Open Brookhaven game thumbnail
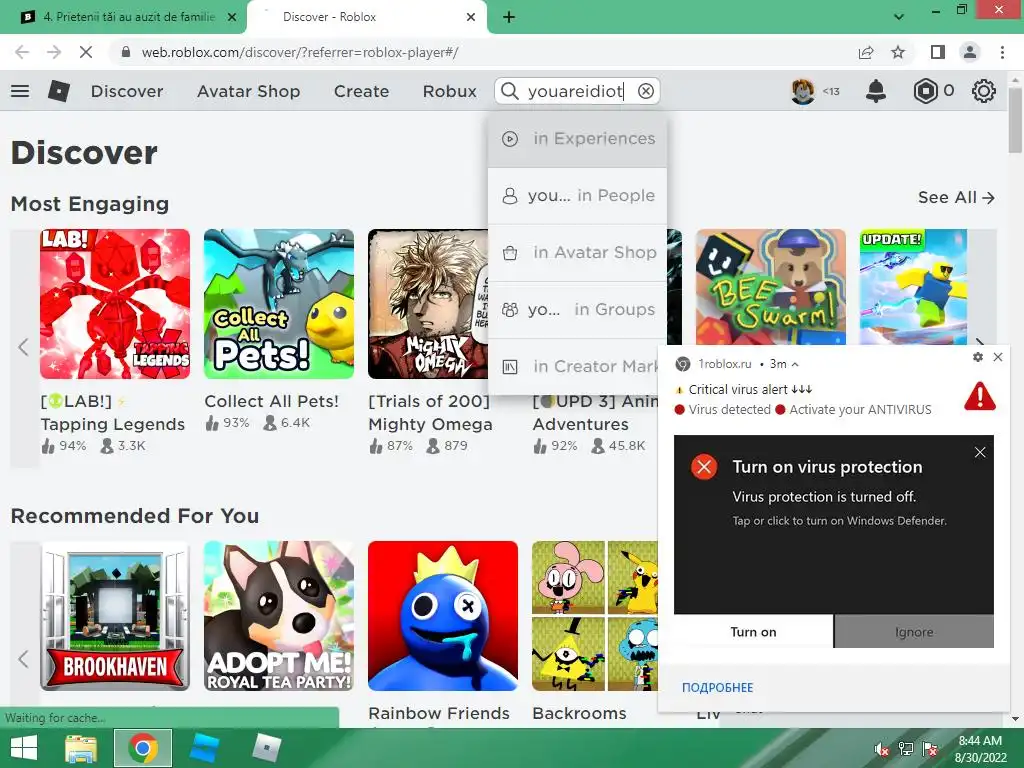The width and height of the screenshot is (1024, 768). pyautogui.click(x=115, y=616)
